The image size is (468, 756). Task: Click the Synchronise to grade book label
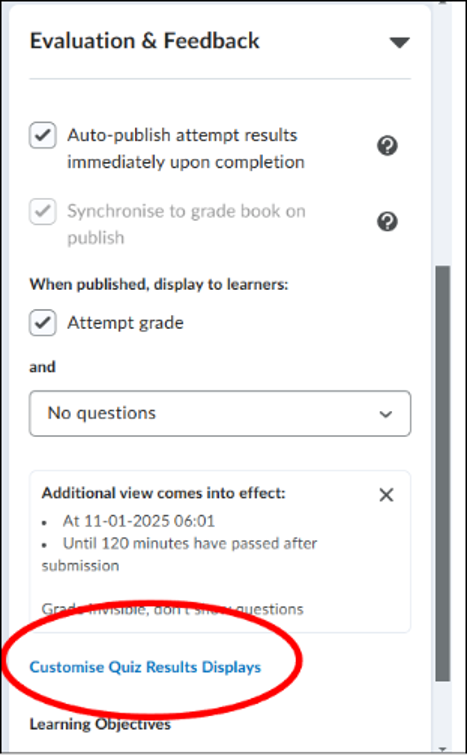(186, 224)
